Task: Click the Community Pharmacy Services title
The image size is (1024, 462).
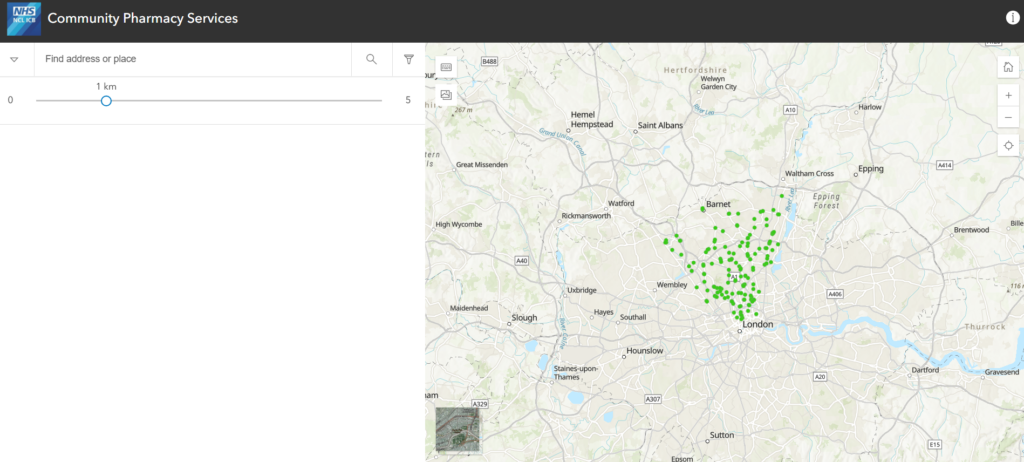Action: (x=142, y=18)
